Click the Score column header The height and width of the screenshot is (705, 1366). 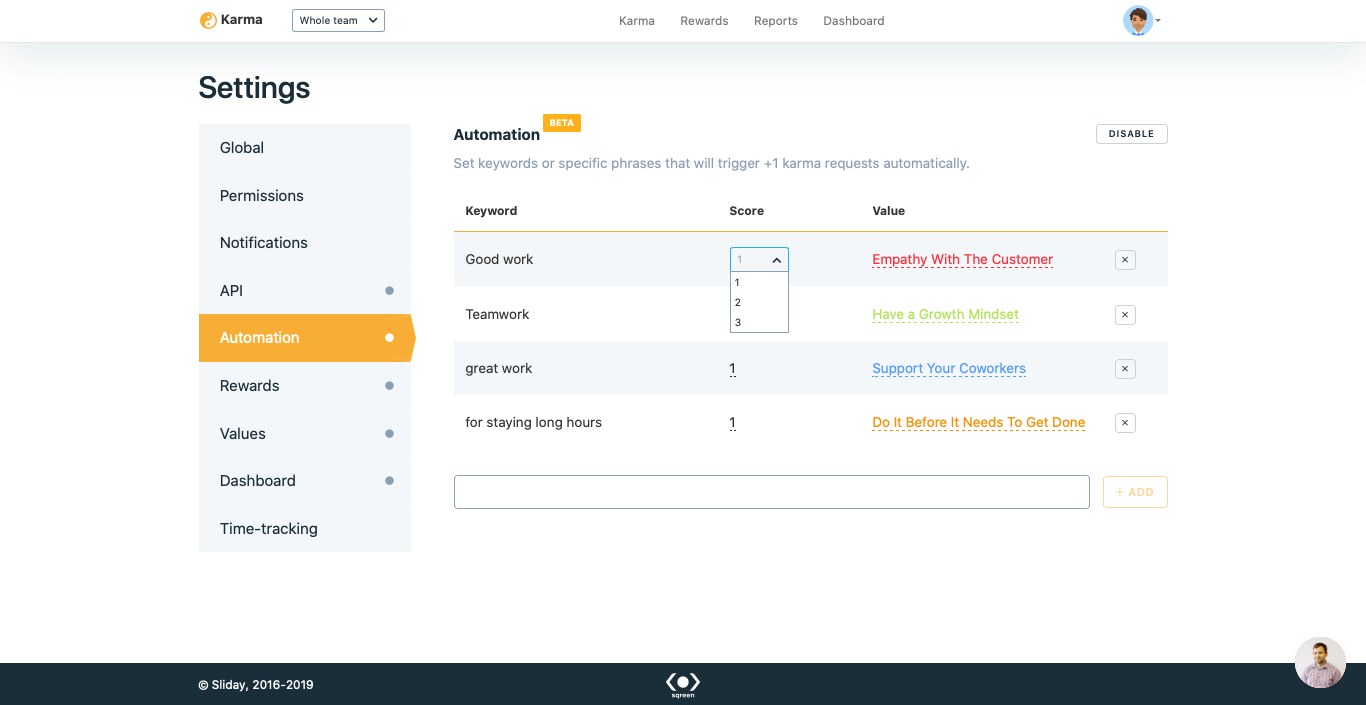click(x=746, y=211)
